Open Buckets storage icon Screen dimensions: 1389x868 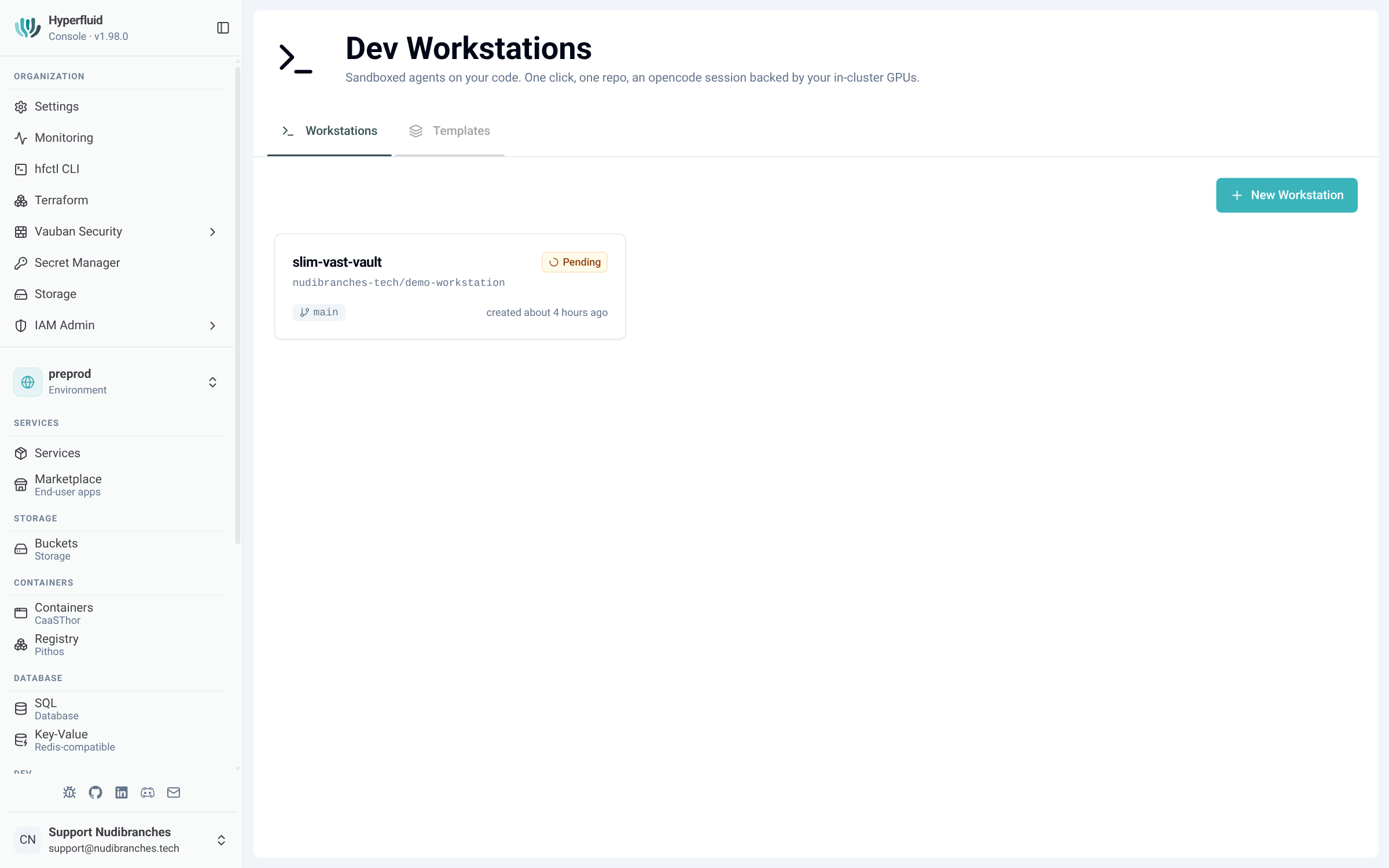coord(21,549)
